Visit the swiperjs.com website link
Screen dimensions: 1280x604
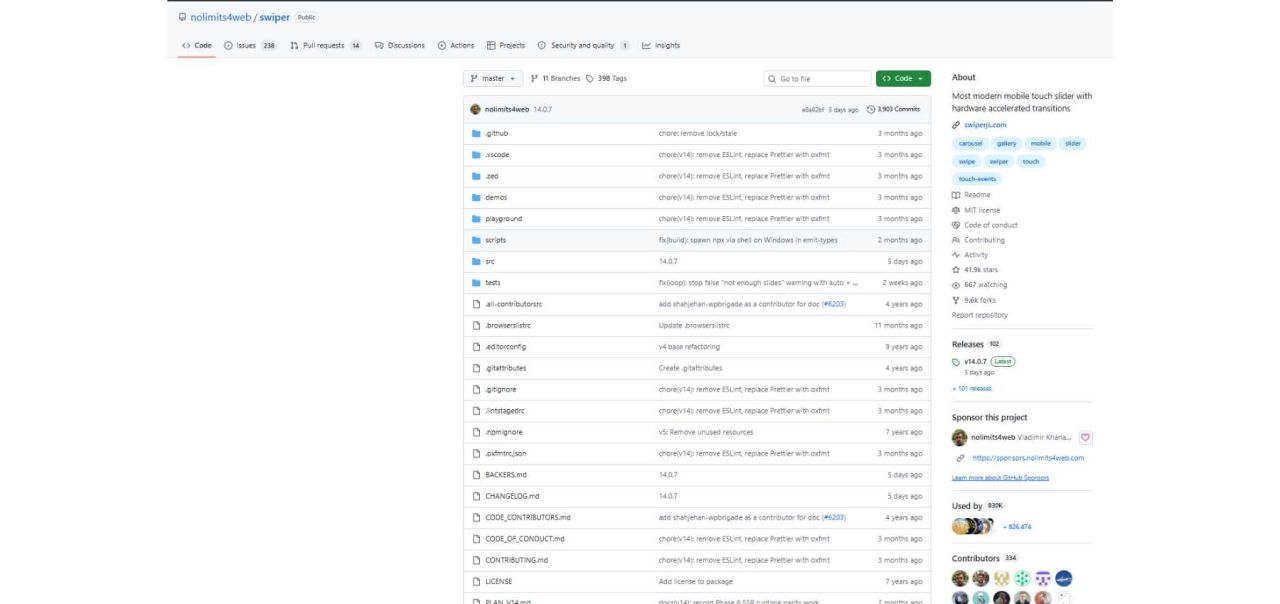pyautogui.click(x=985, y=125)
